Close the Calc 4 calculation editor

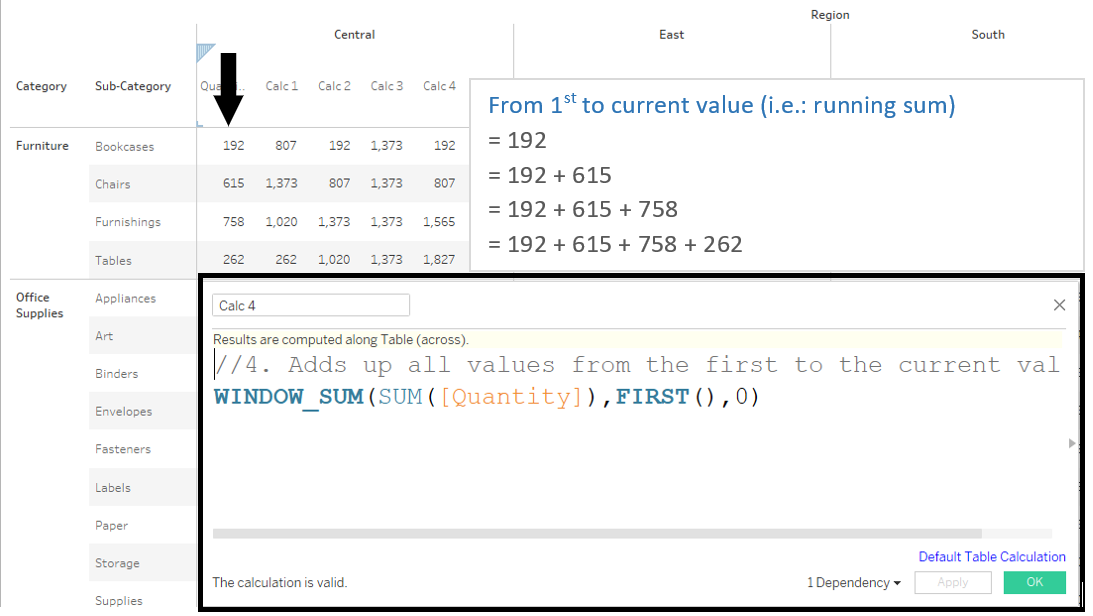tap(1059, 305)
